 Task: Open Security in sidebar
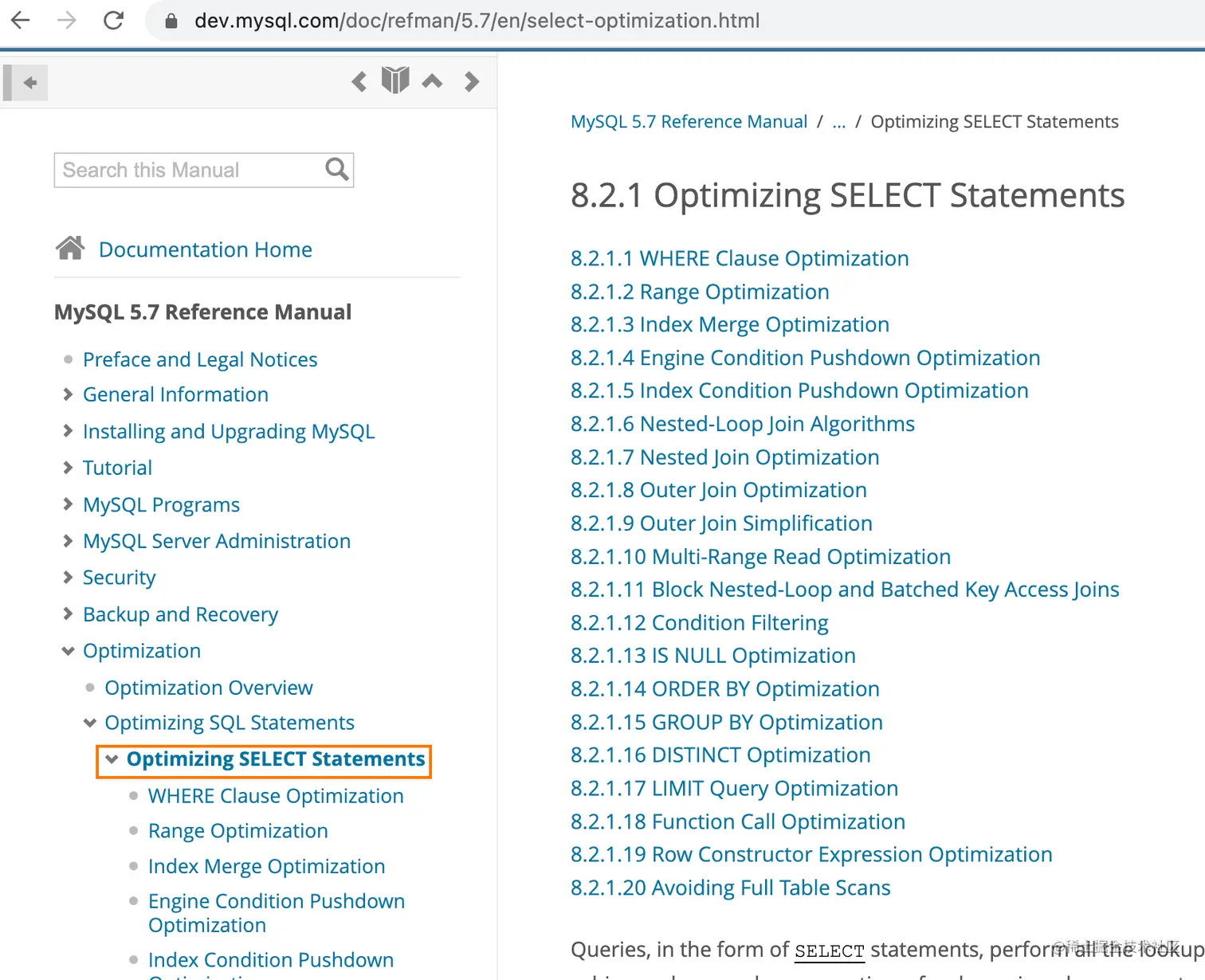coord(119,578)
